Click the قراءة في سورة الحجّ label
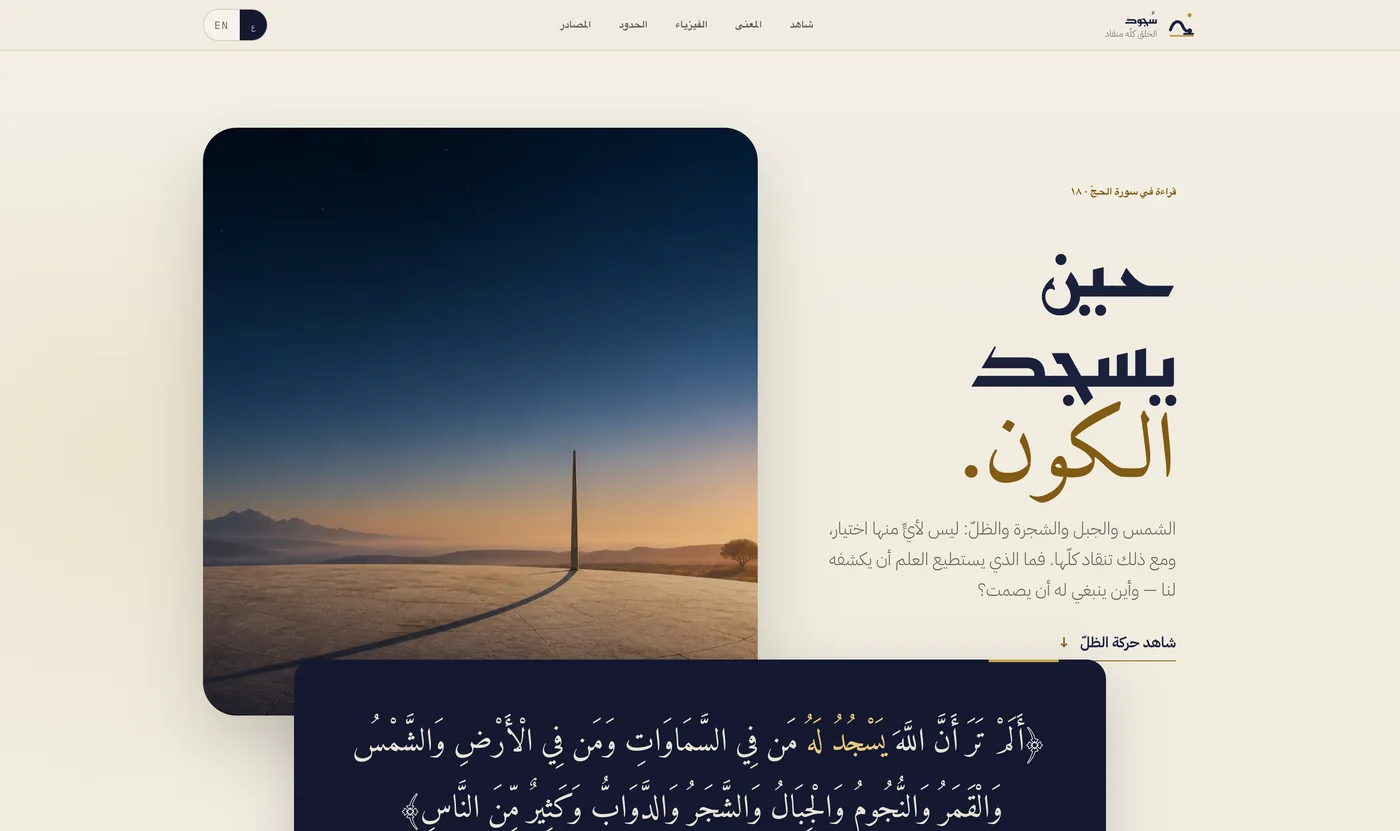This screenshot has width=1400, height=831. (x=1123, y=191)
